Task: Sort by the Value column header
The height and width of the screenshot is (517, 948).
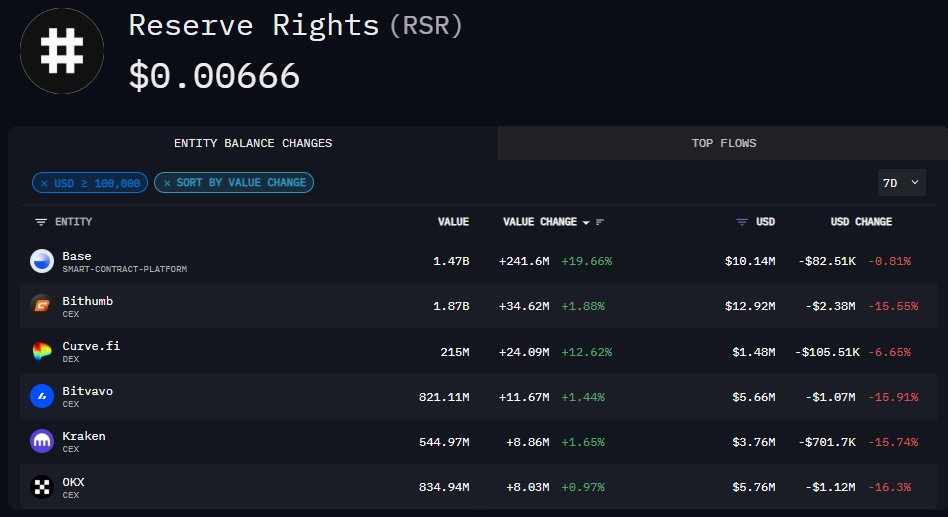Action: 453,222
